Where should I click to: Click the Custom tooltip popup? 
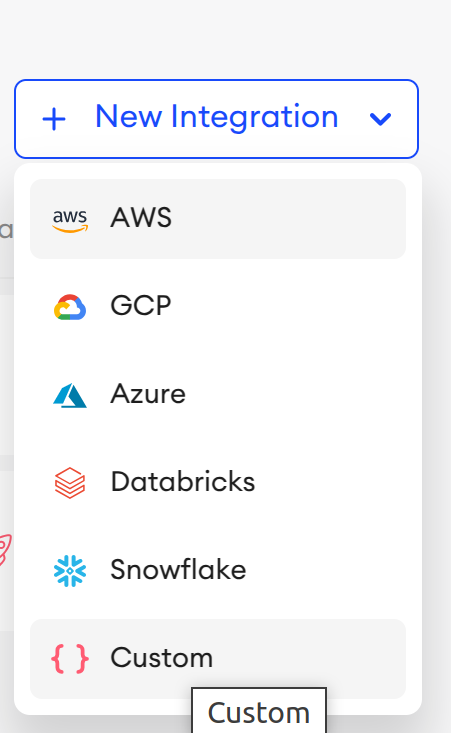pos(259,711)
